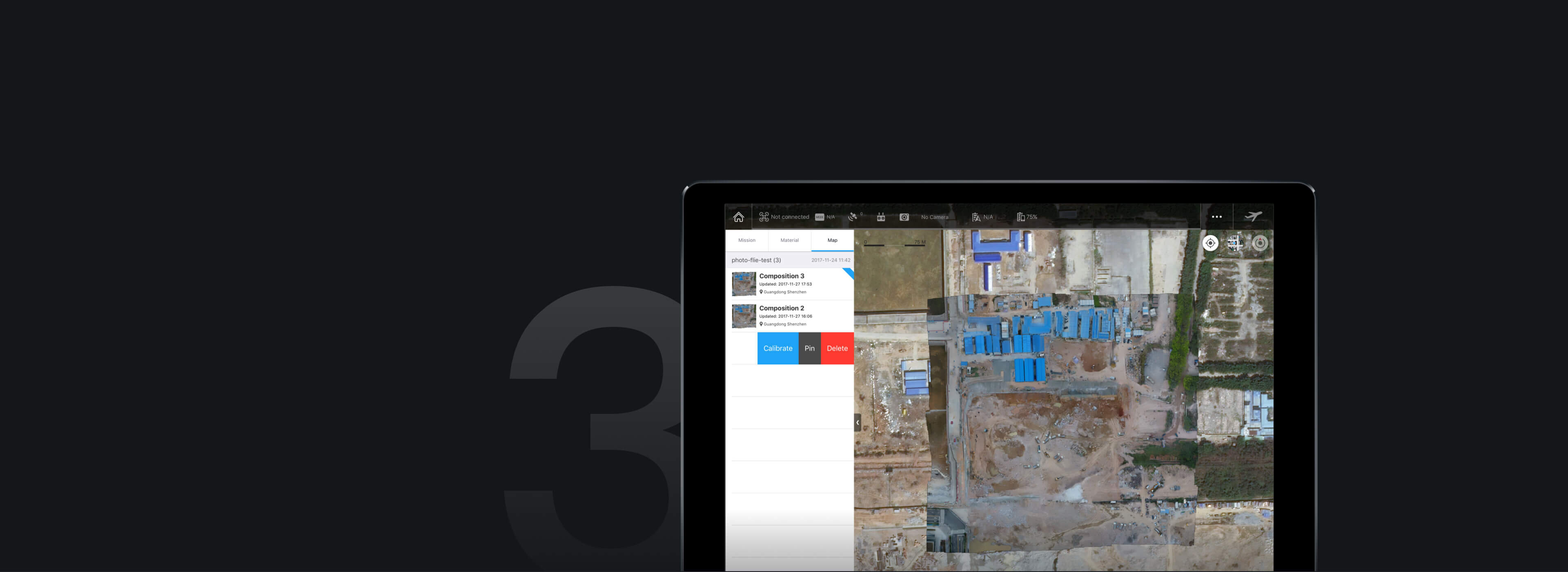Click the home icon in toolbar
1568x572 pixels.
737,216
